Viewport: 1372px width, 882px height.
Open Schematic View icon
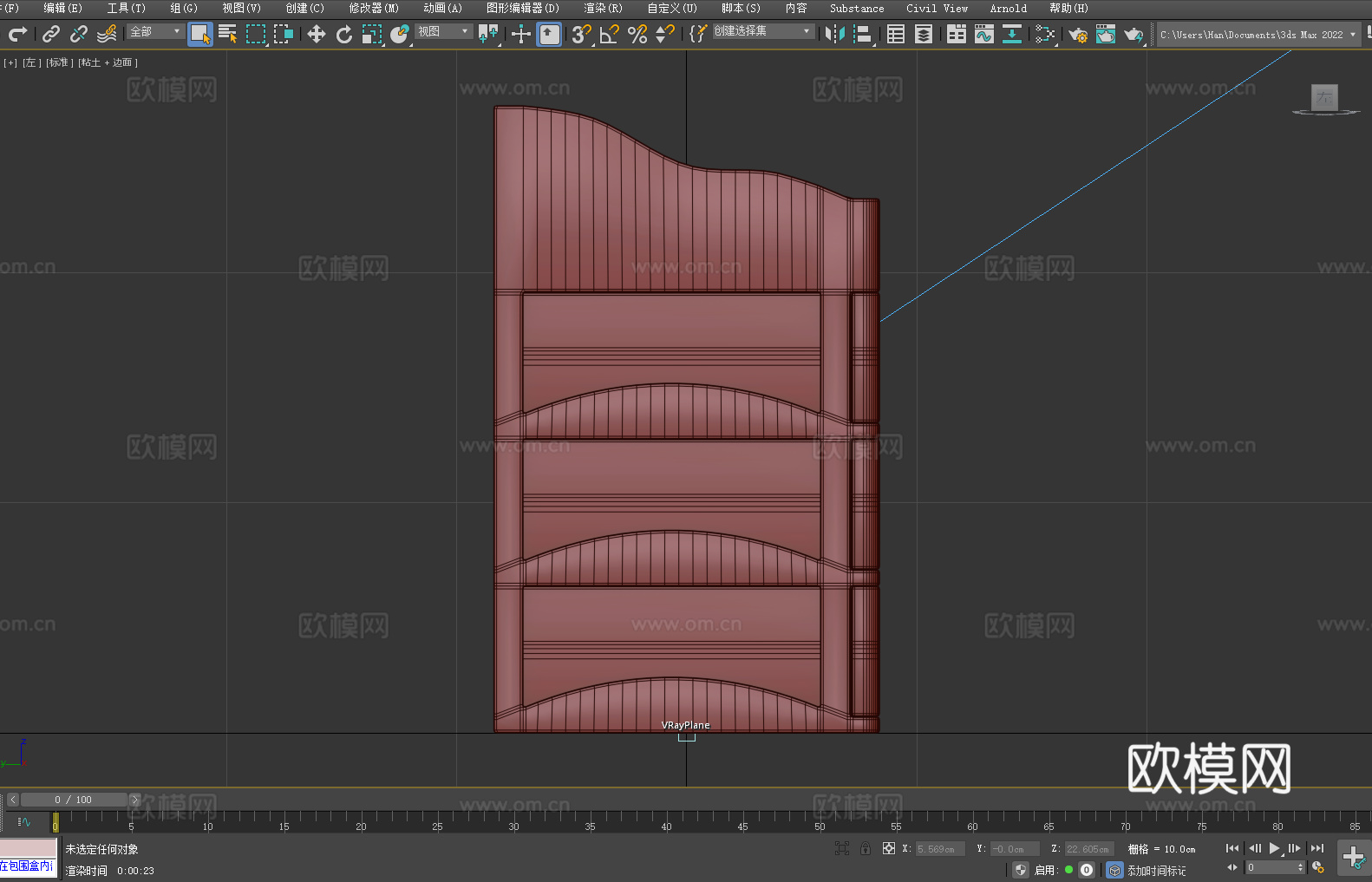pos(1012,34)
